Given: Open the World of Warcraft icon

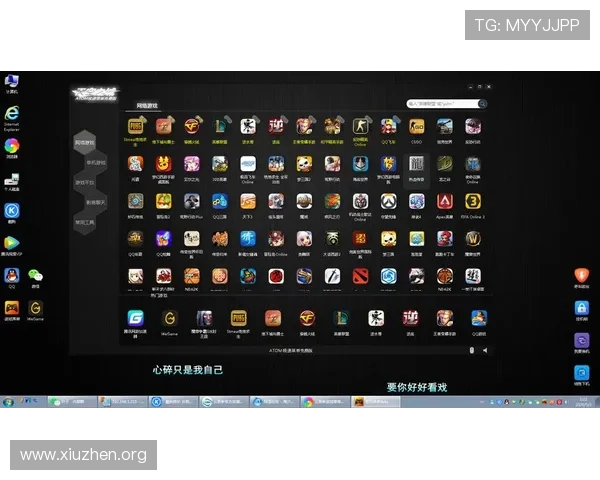Looking at the screenshot, I should (473, 238).
